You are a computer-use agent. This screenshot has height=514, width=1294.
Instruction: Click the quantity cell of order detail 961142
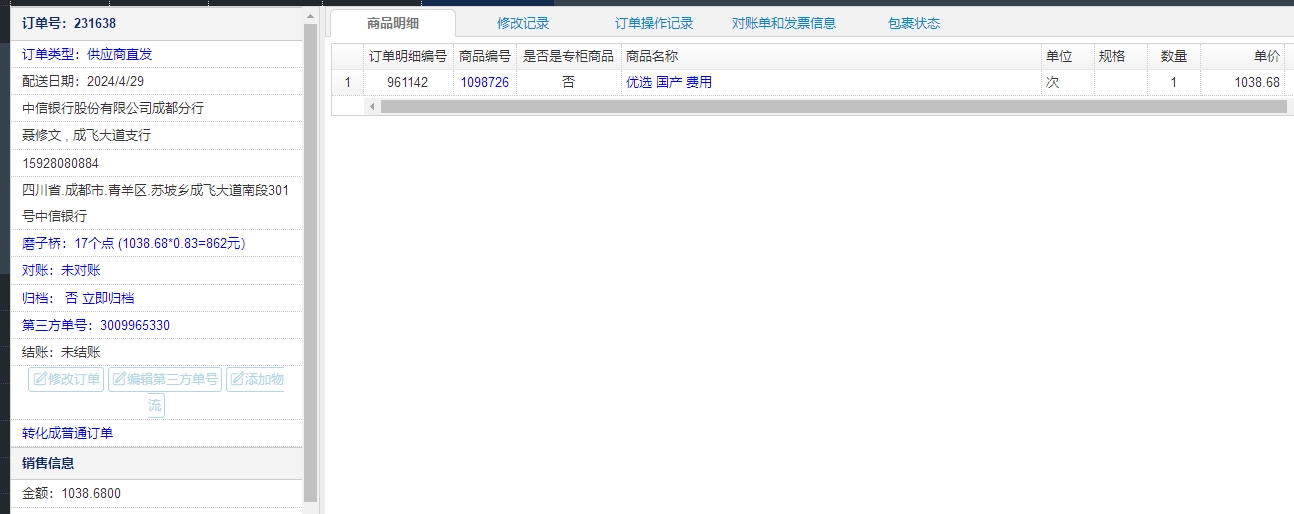pyautogui.click(x=1174, y=83)
